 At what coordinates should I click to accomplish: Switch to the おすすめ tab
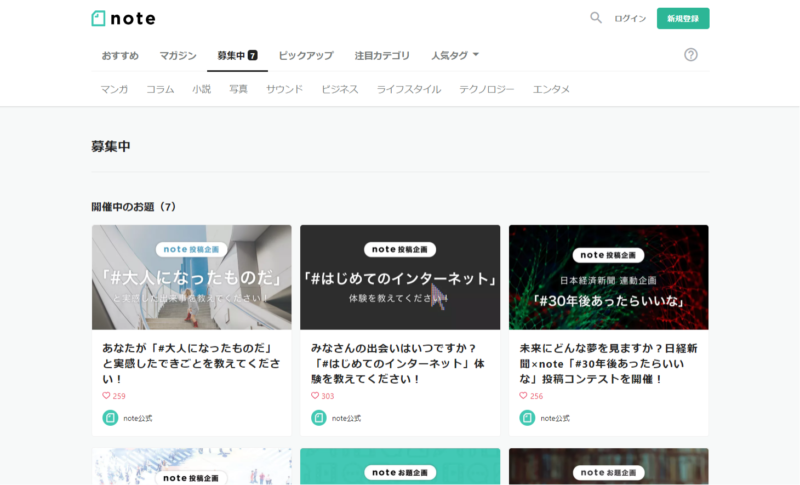120,56
